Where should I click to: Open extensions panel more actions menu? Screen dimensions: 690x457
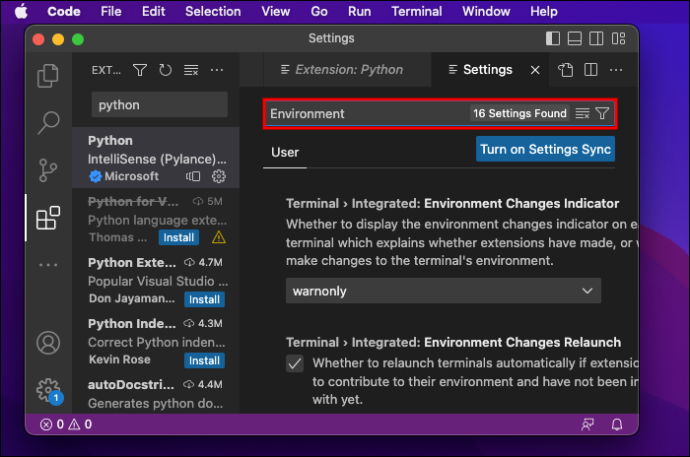217,70
